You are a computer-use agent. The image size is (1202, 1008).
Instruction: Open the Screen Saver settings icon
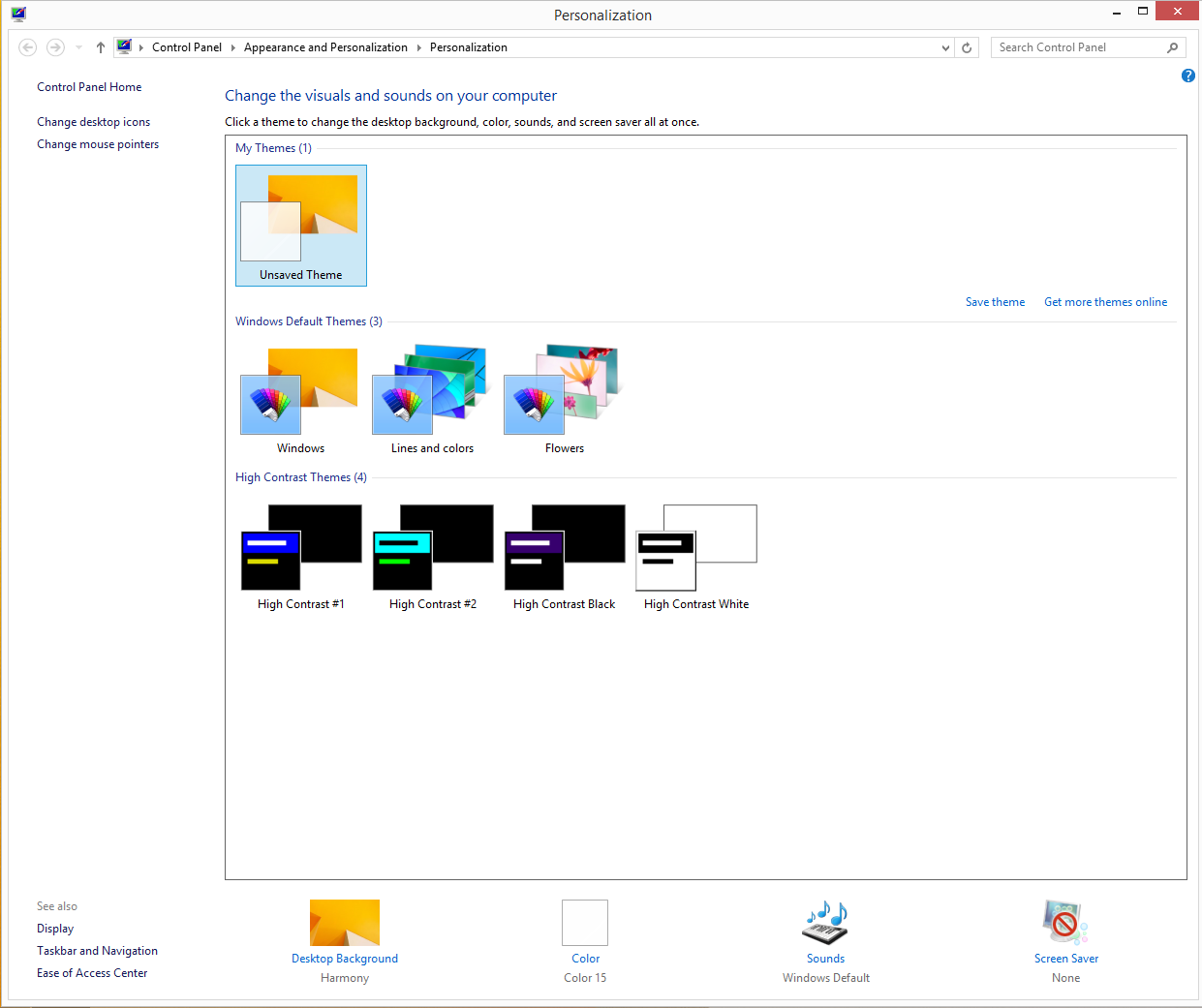tap(1065, 923)
